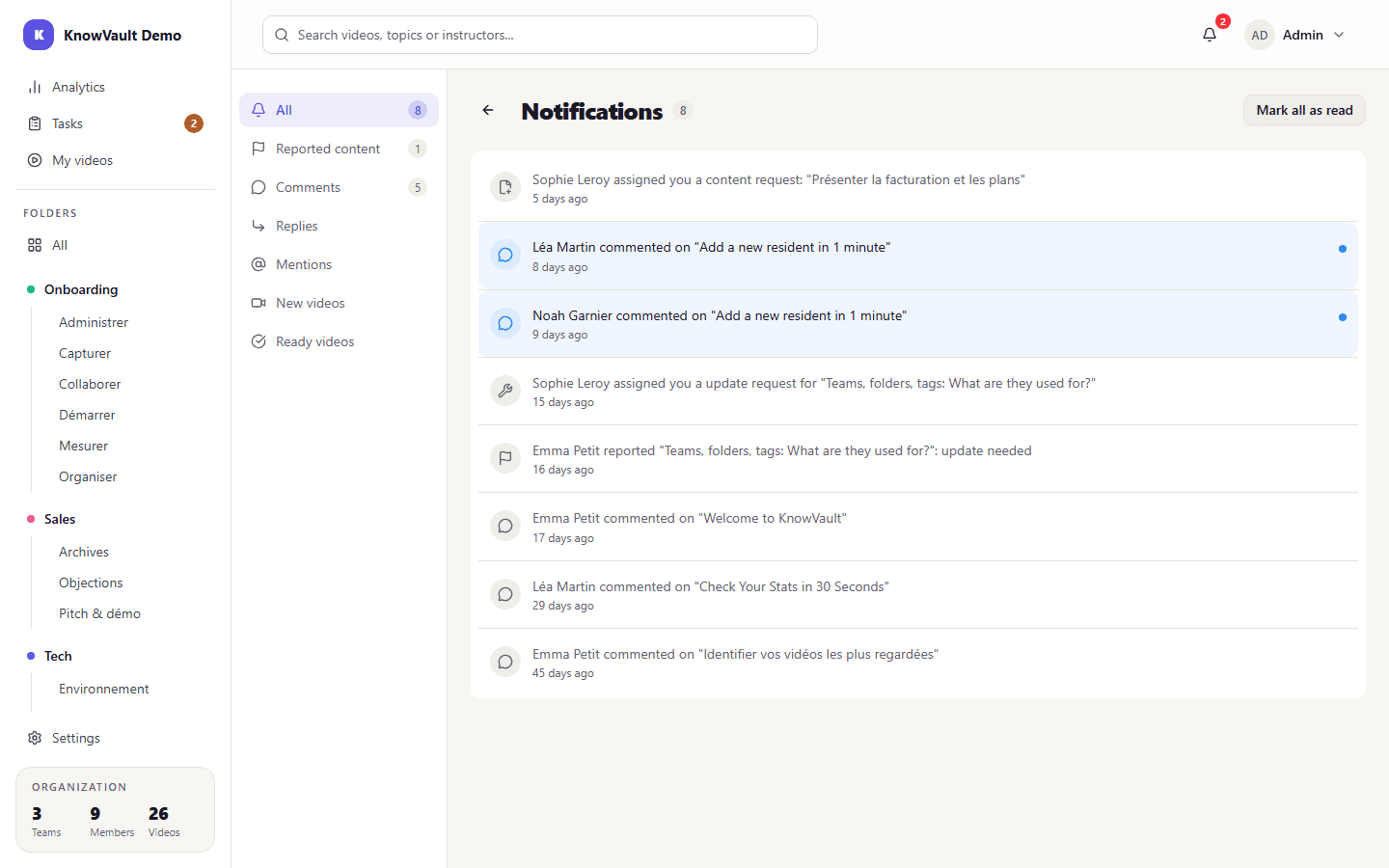Click the Ready videos checkmark icon
This screenshot has height=868, width=1389.
point(259,341)
